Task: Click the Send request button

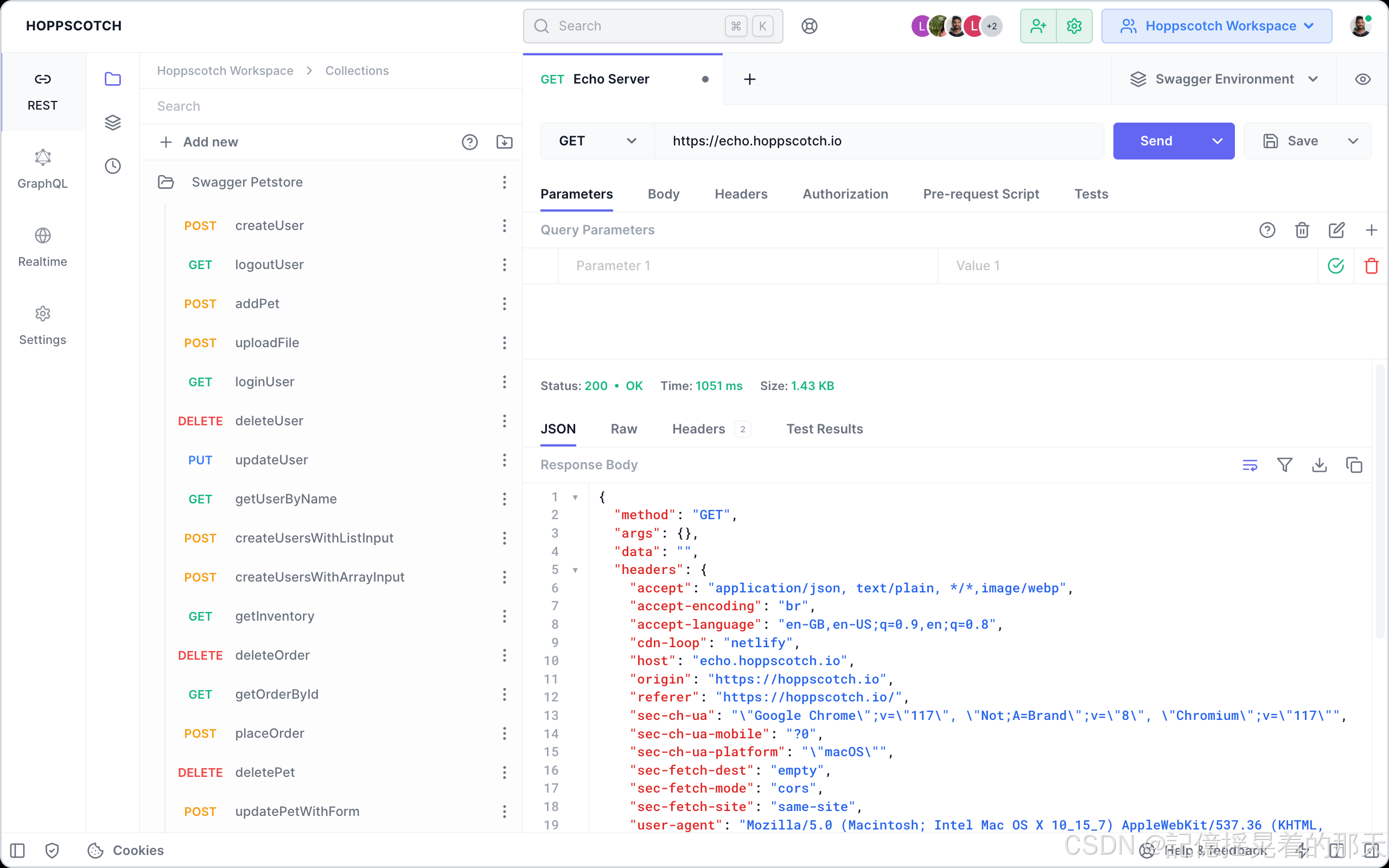Action: 1155,140
